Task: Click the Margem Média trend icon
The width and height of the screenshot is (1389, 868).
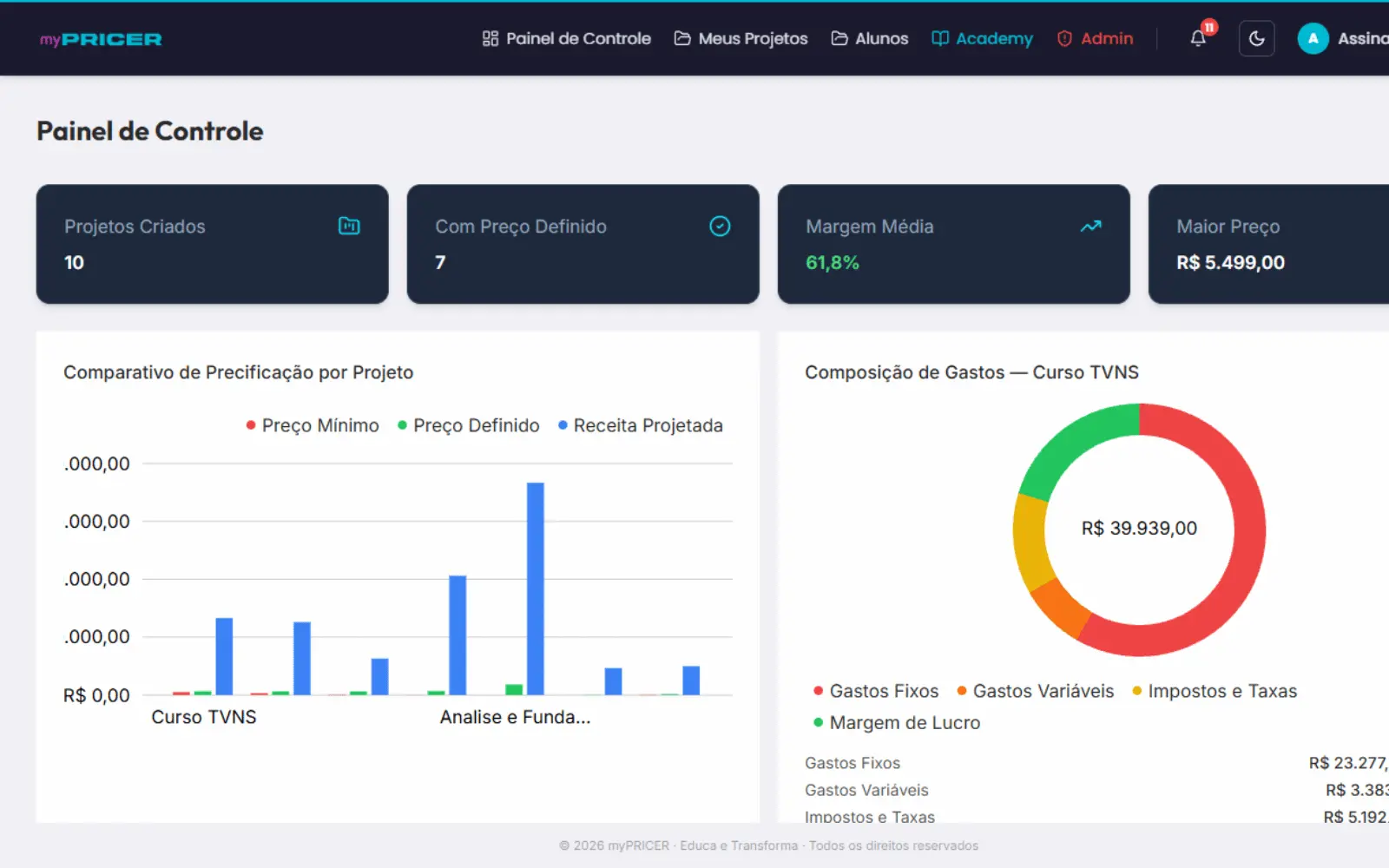Action: [1090, 226]
